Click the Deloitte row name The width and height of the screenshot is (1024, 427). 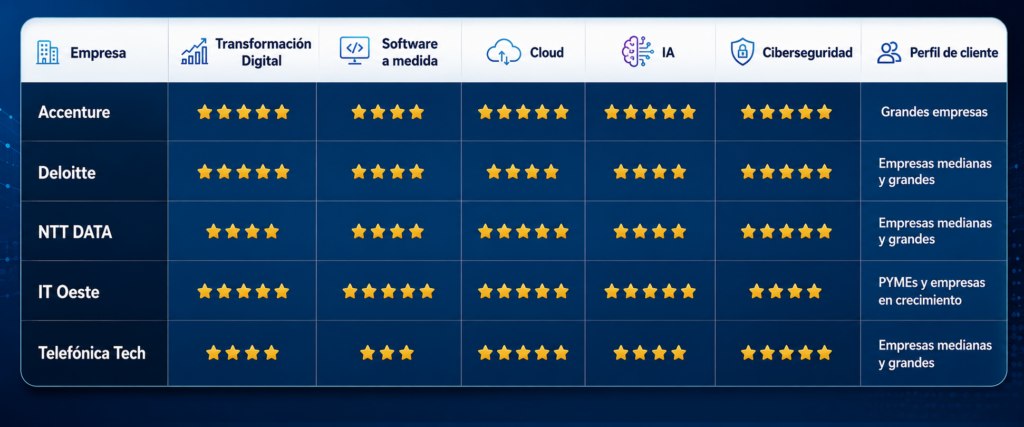65,172
